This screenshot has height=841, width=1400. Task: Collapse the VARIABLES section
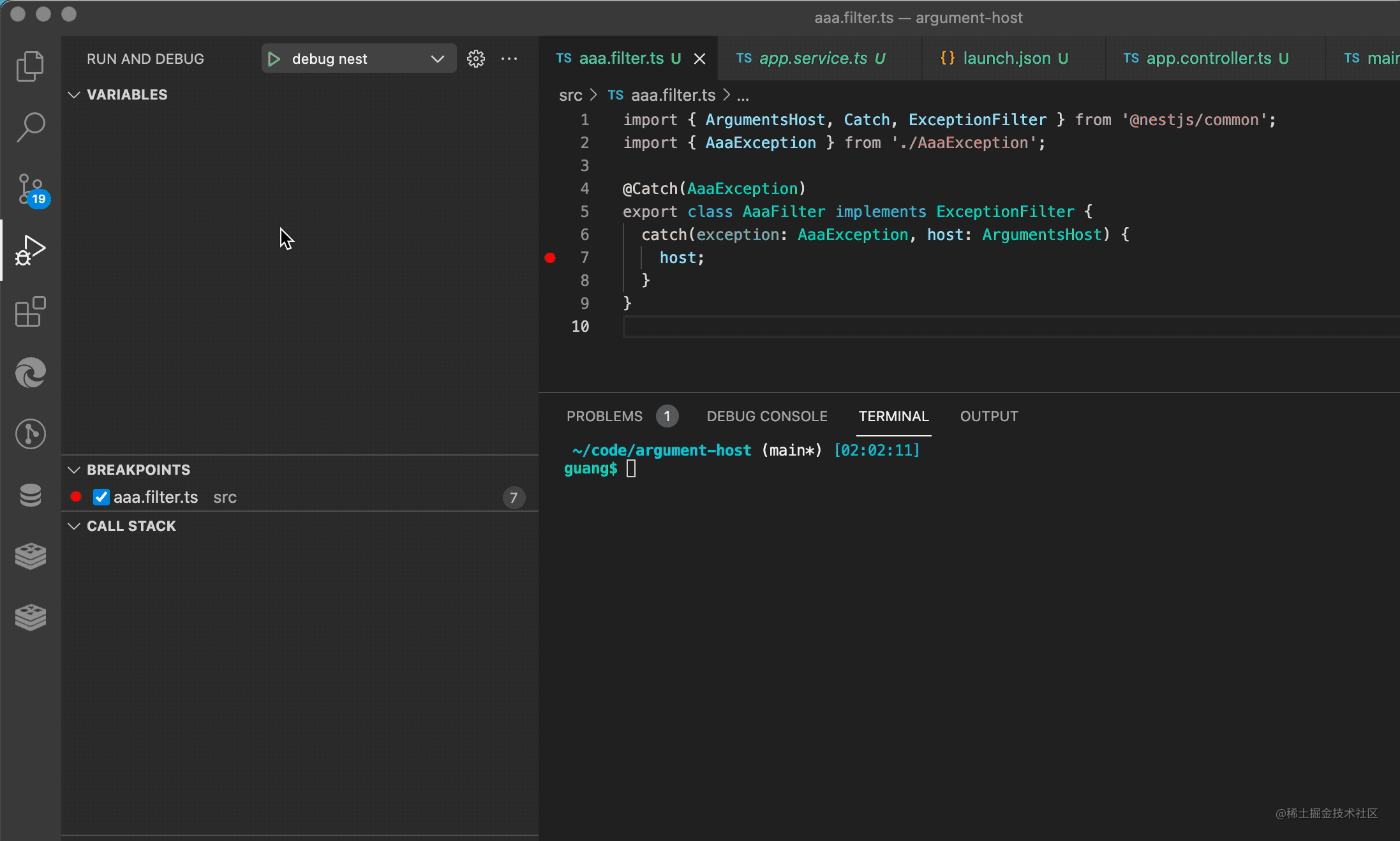(x=74, y=95)
